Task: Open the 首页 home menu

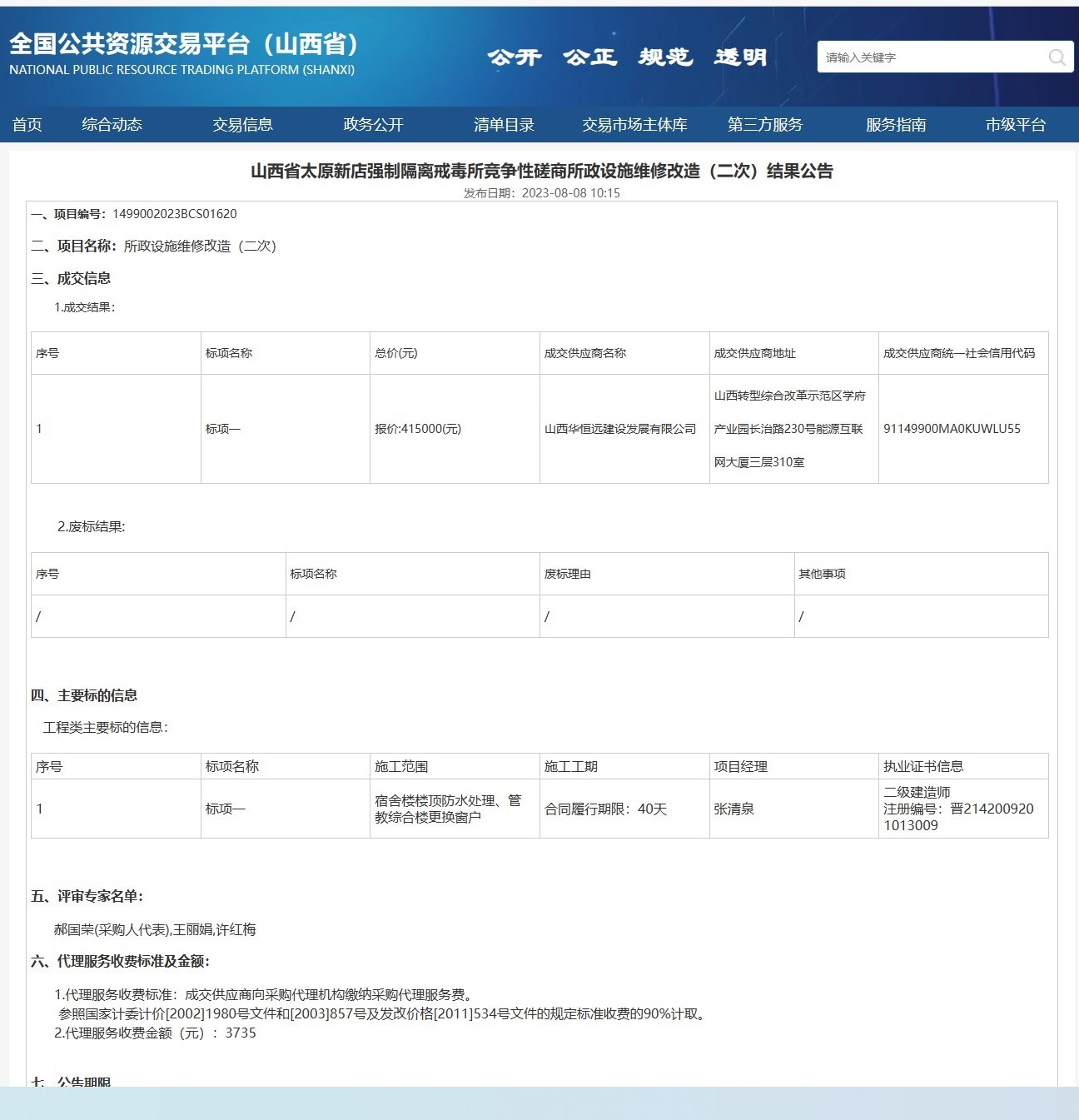Action: tap(27, 125)
